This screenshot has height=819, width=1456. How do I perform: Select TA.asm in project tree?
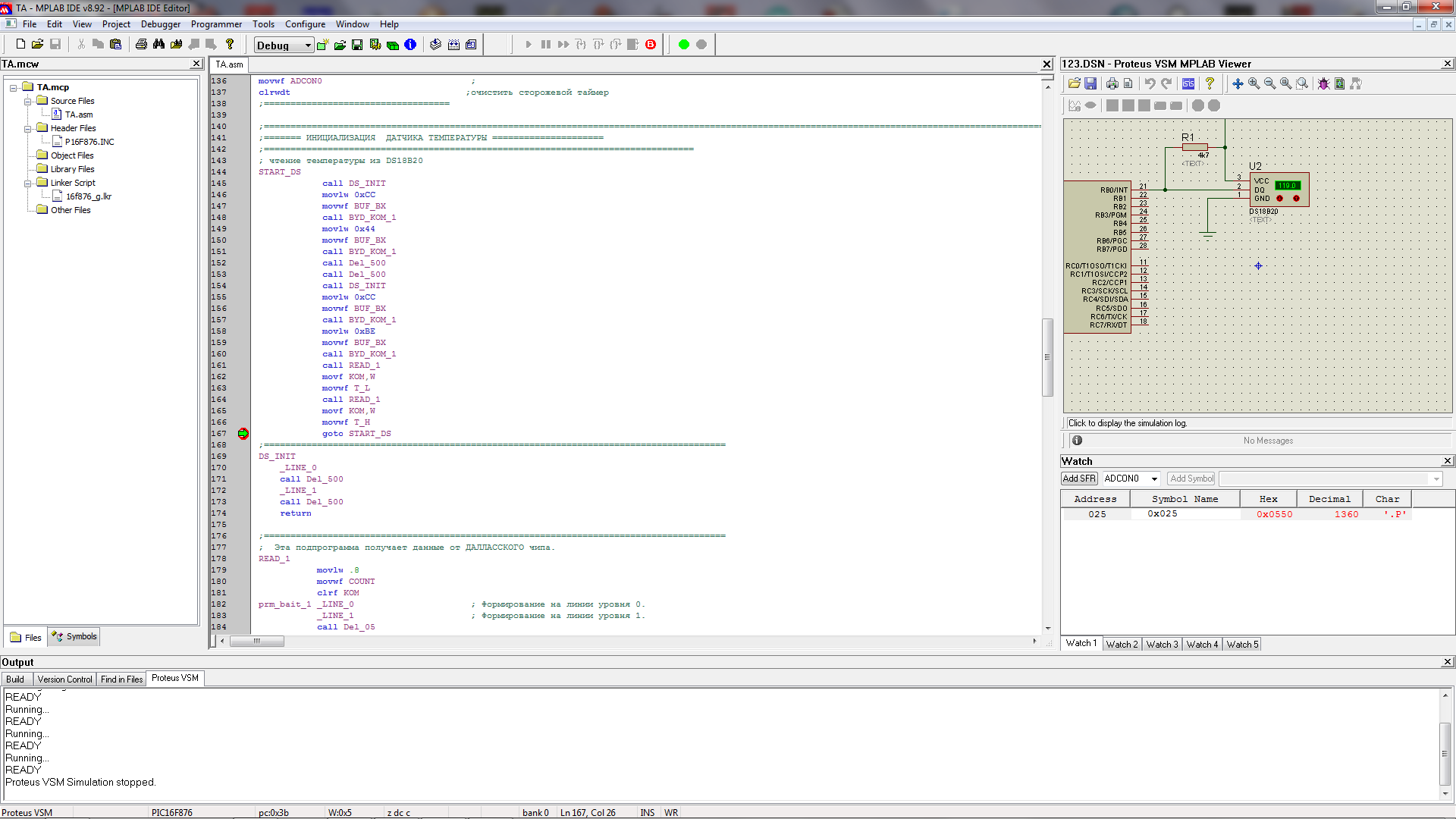[x=79, y=115]
